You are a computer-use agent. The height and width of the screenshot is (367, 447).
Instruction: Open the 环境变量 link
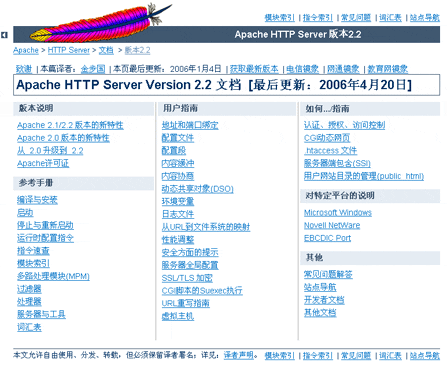tap(178, 202)
